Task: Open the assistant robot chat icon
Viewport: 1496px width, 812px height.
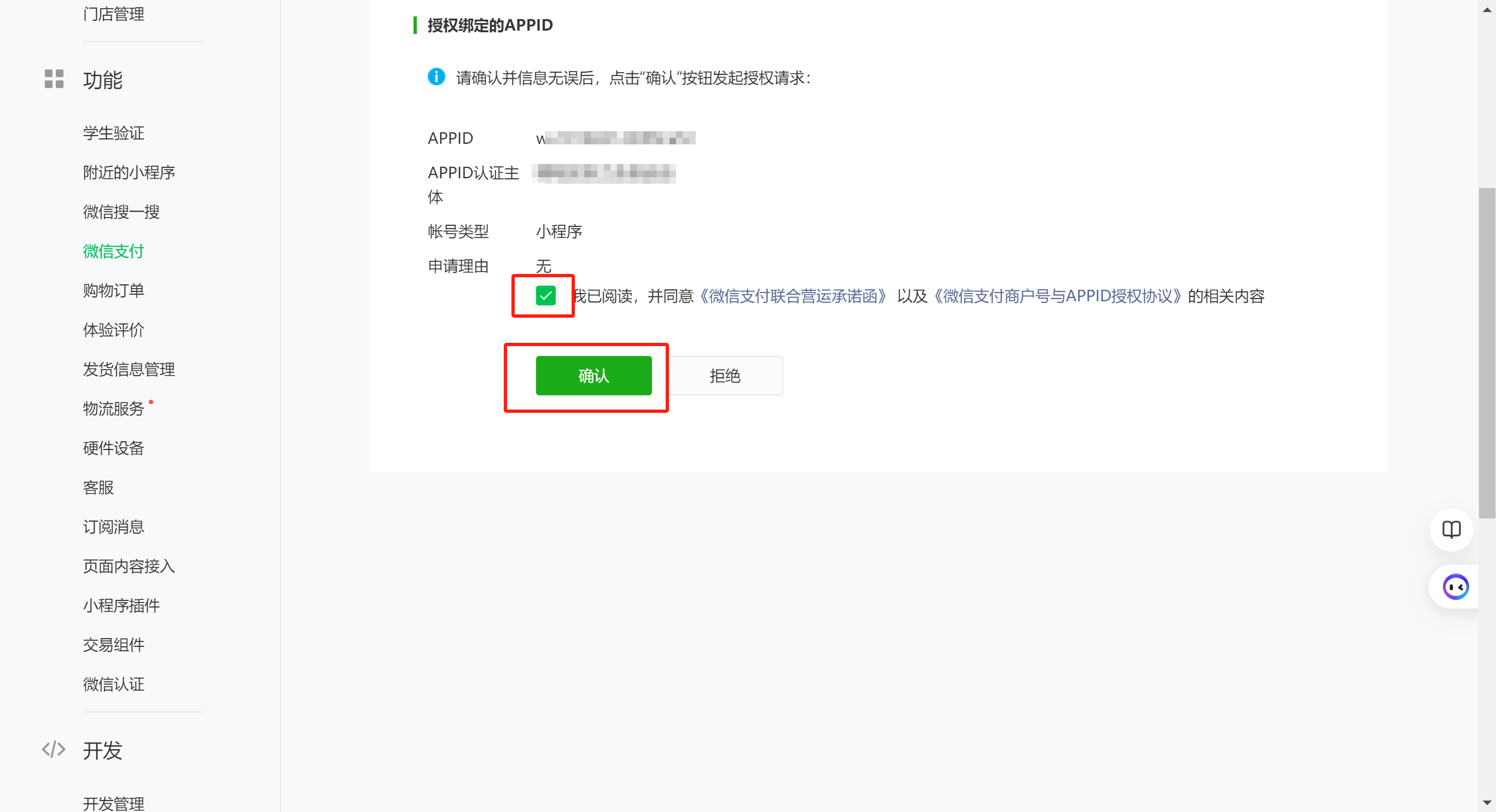Action: click(x=1456, y=587)
